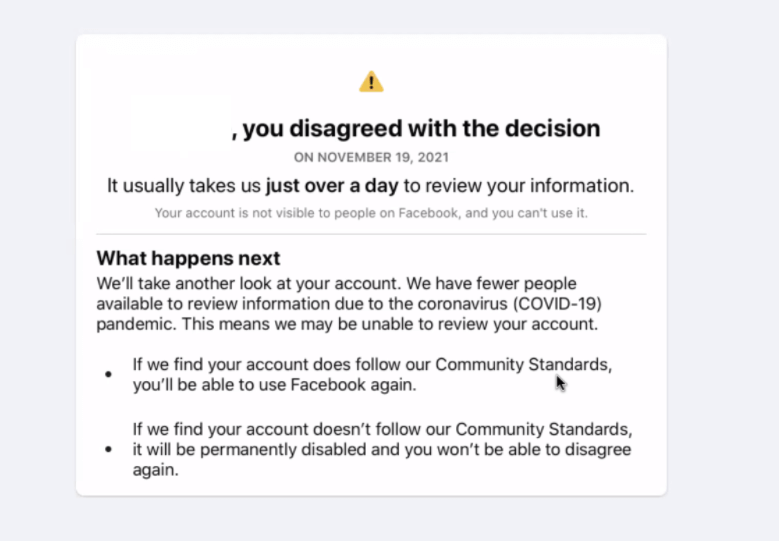Click the yellow warning triangle icon
The width and height of the screenshot is (779, 541).
pos(371,82)
